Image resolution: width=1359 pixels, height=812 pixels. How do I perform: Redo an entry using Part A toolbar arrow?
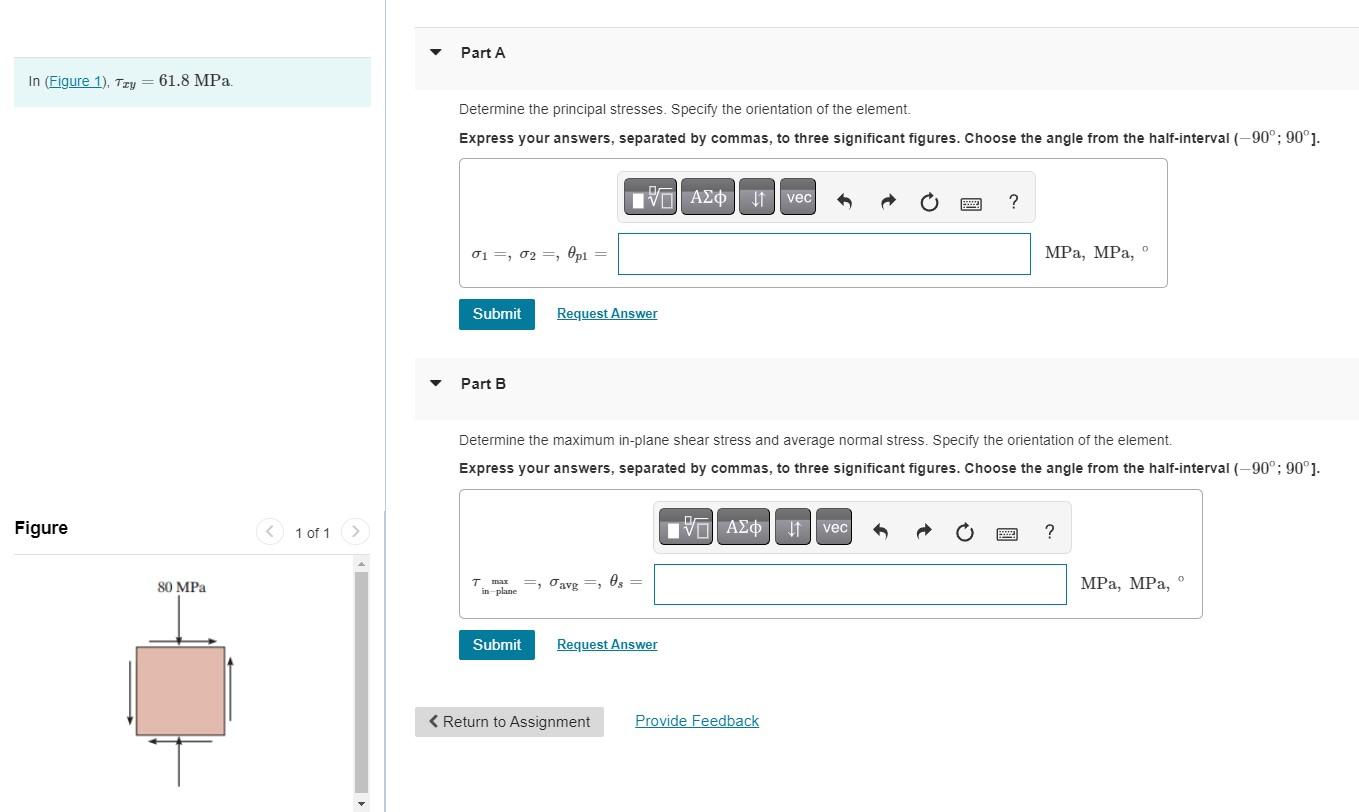click(887, 201)
